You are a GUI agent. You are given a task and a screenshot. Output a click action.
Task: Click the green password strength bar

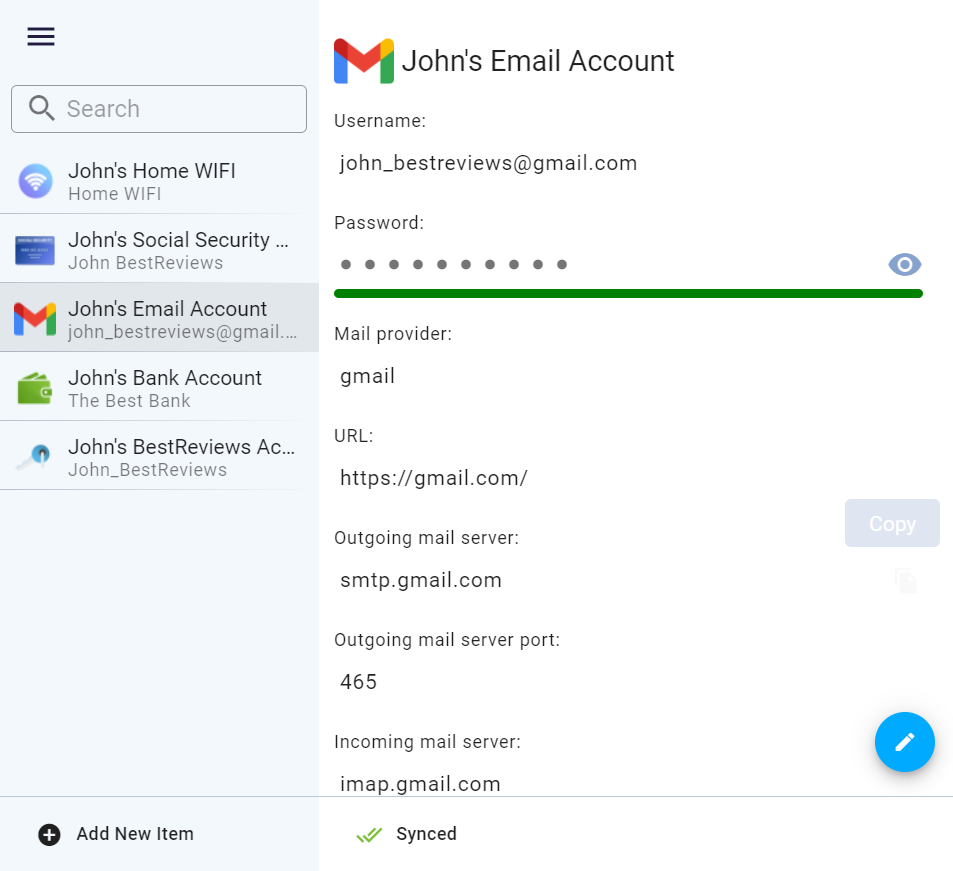click(x=628, y=293)
